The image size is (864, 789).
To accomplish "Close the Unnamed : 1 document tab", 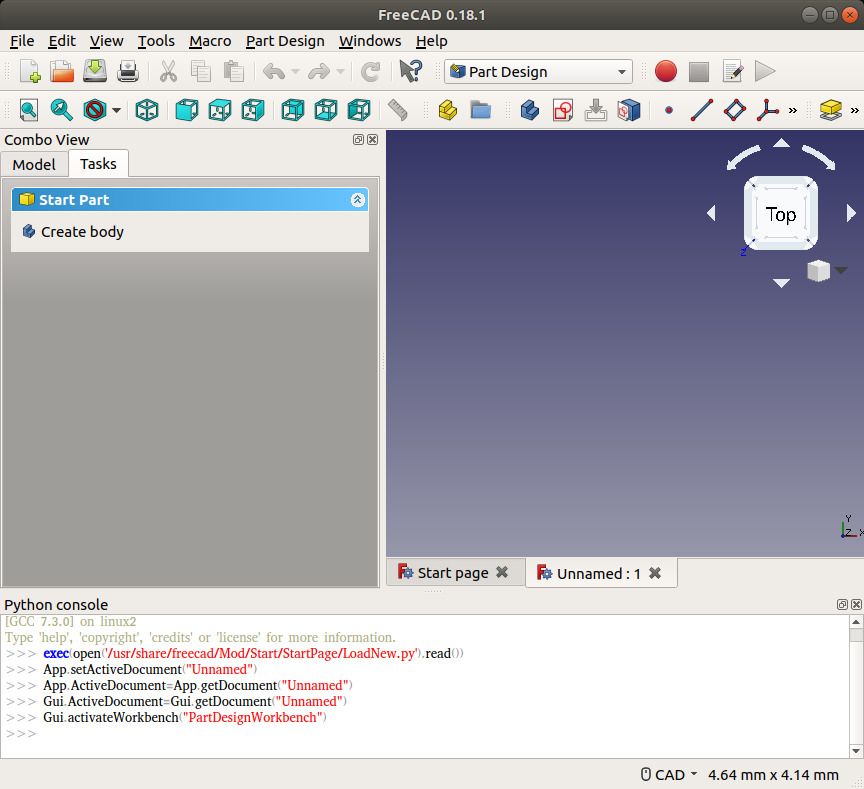I will [x=655, y=573].
